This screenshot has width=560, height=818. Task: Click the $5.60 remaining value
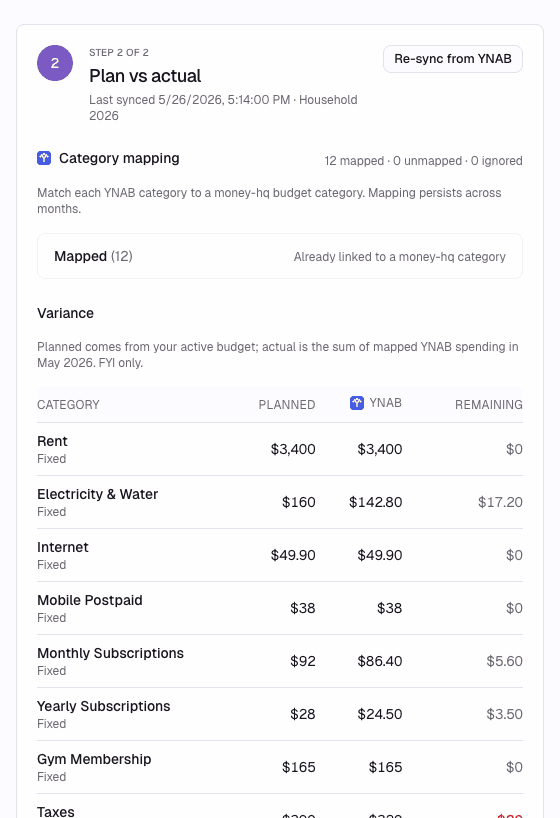[x=504, y=661]
